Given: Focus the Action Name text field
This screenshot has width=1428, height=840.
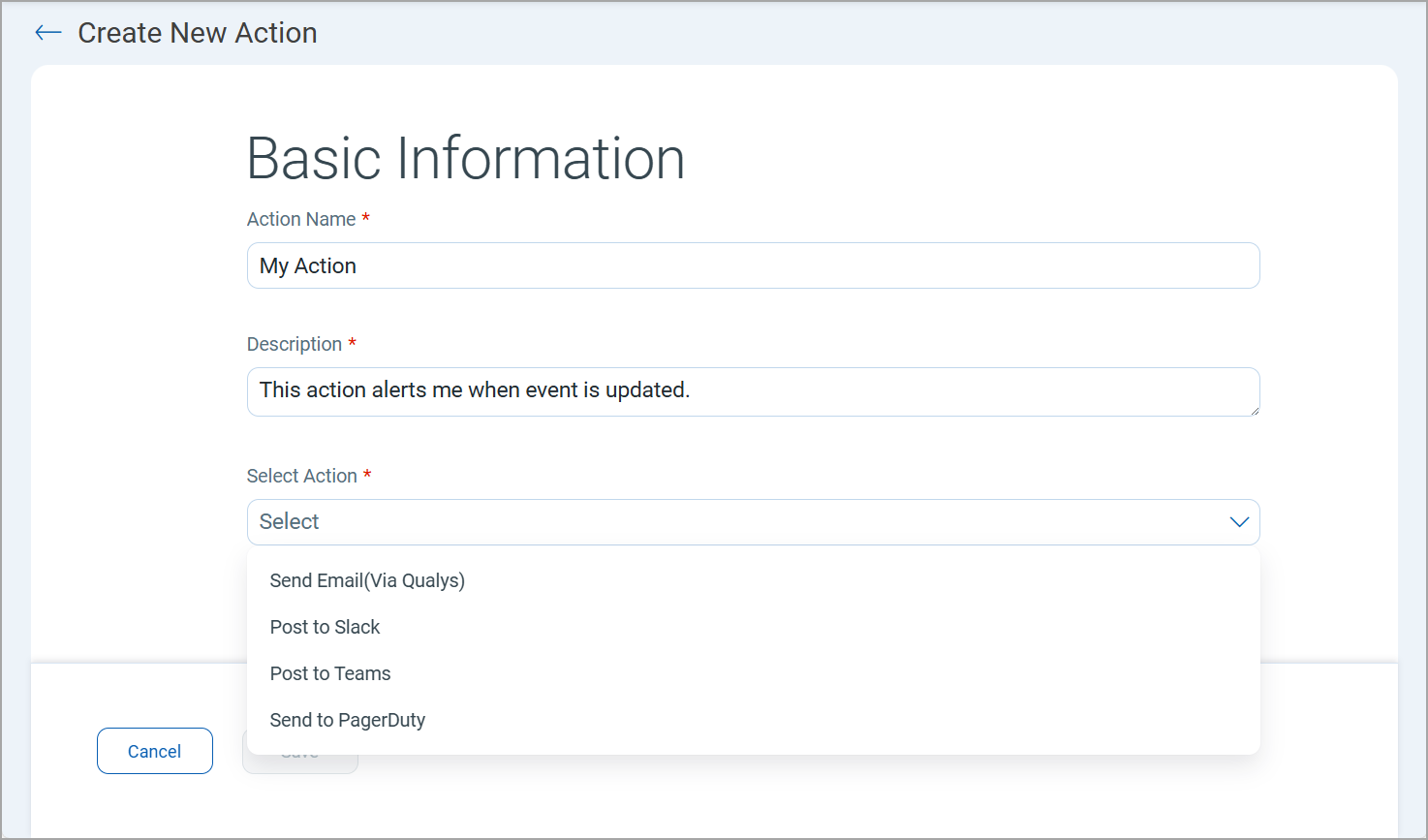Looking at the screenshot, I should (x=753, y=265).
